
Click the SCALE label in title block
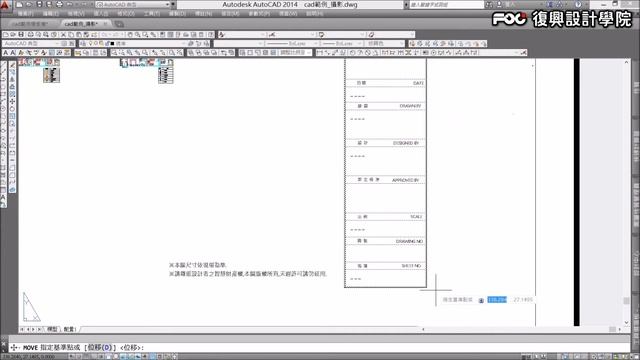click(416, 217)
